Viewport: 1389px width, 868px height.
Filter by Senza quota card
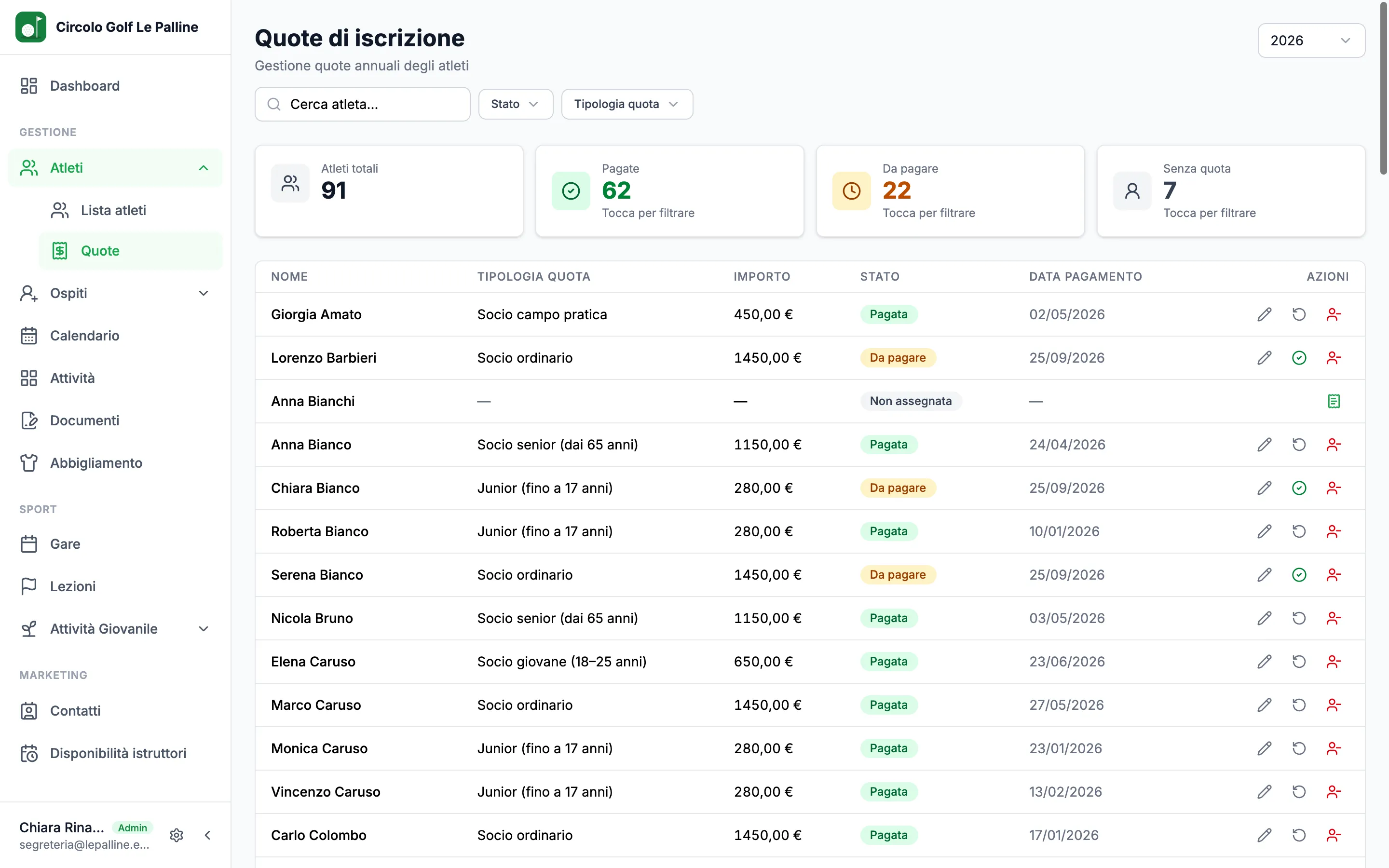(1231, 191)
